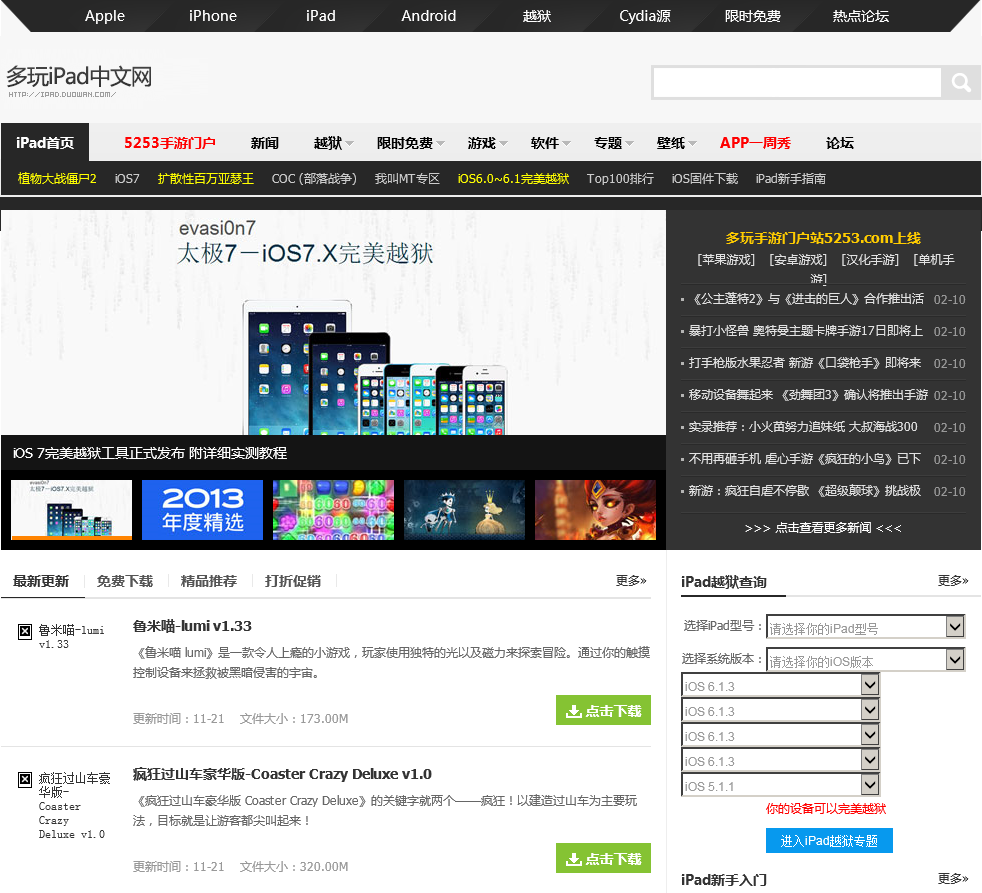
Task: Download Coaster Crazy Deluxe with 点击下载 button
Action: pyautogui.click(x=603, y=859)
